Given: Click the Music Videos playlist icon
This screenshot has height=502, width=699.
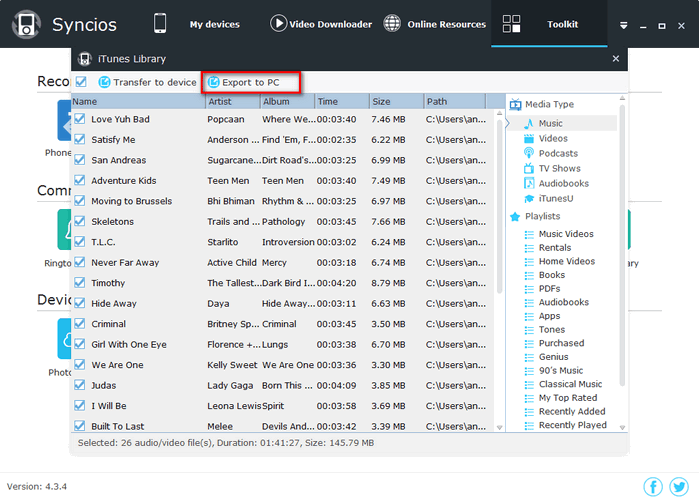Looking at the screenshot, I should click(x=529, y=234).
